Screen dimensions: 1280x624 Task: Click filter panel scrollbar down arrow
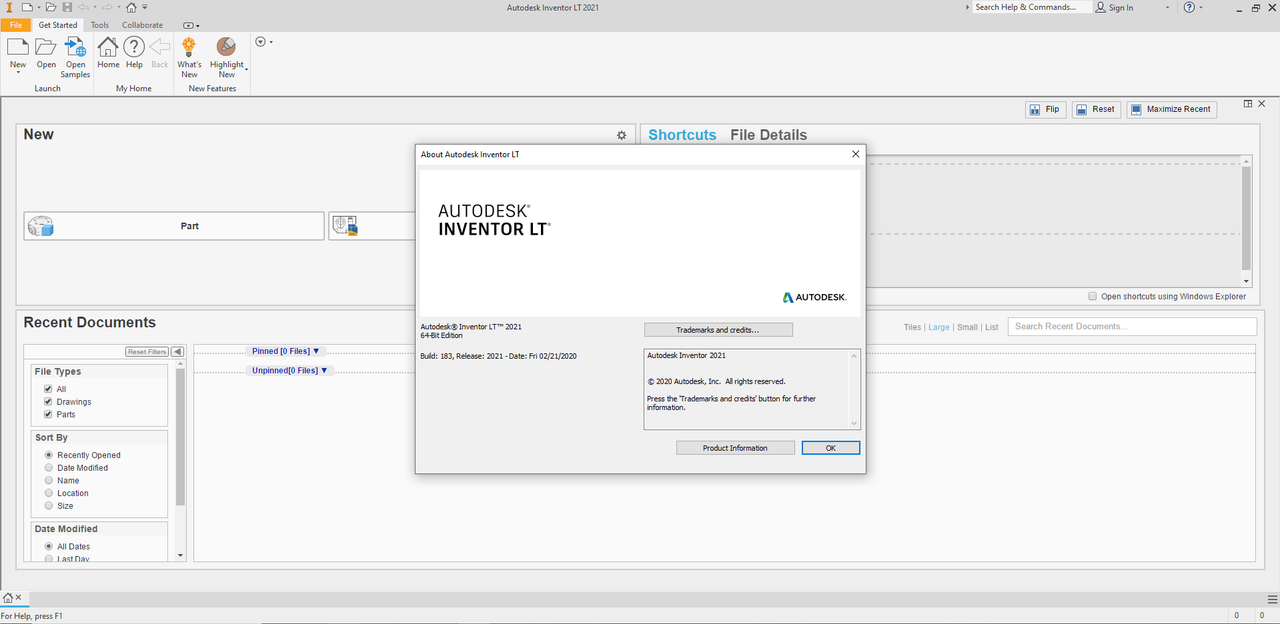click(180, 555)
